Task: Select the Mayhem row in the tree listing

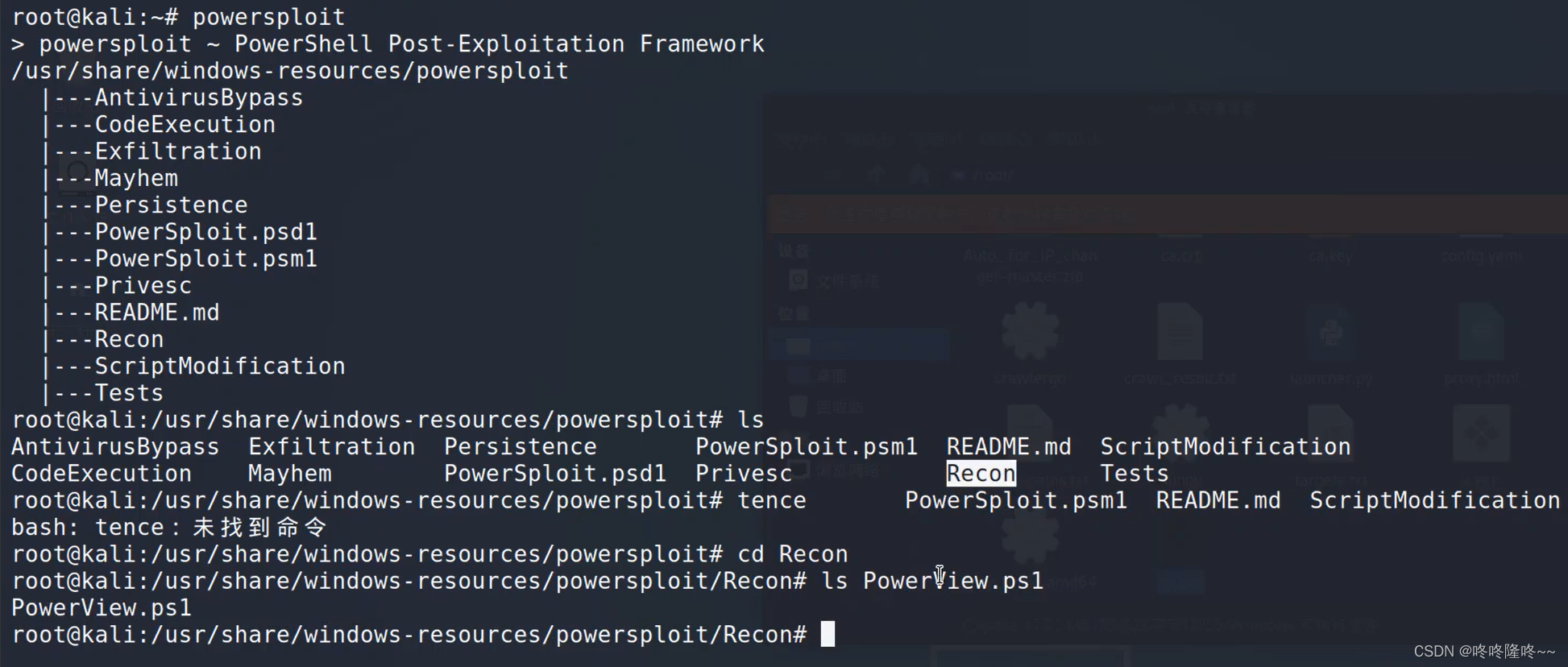Action: click(x=136, y=178)
